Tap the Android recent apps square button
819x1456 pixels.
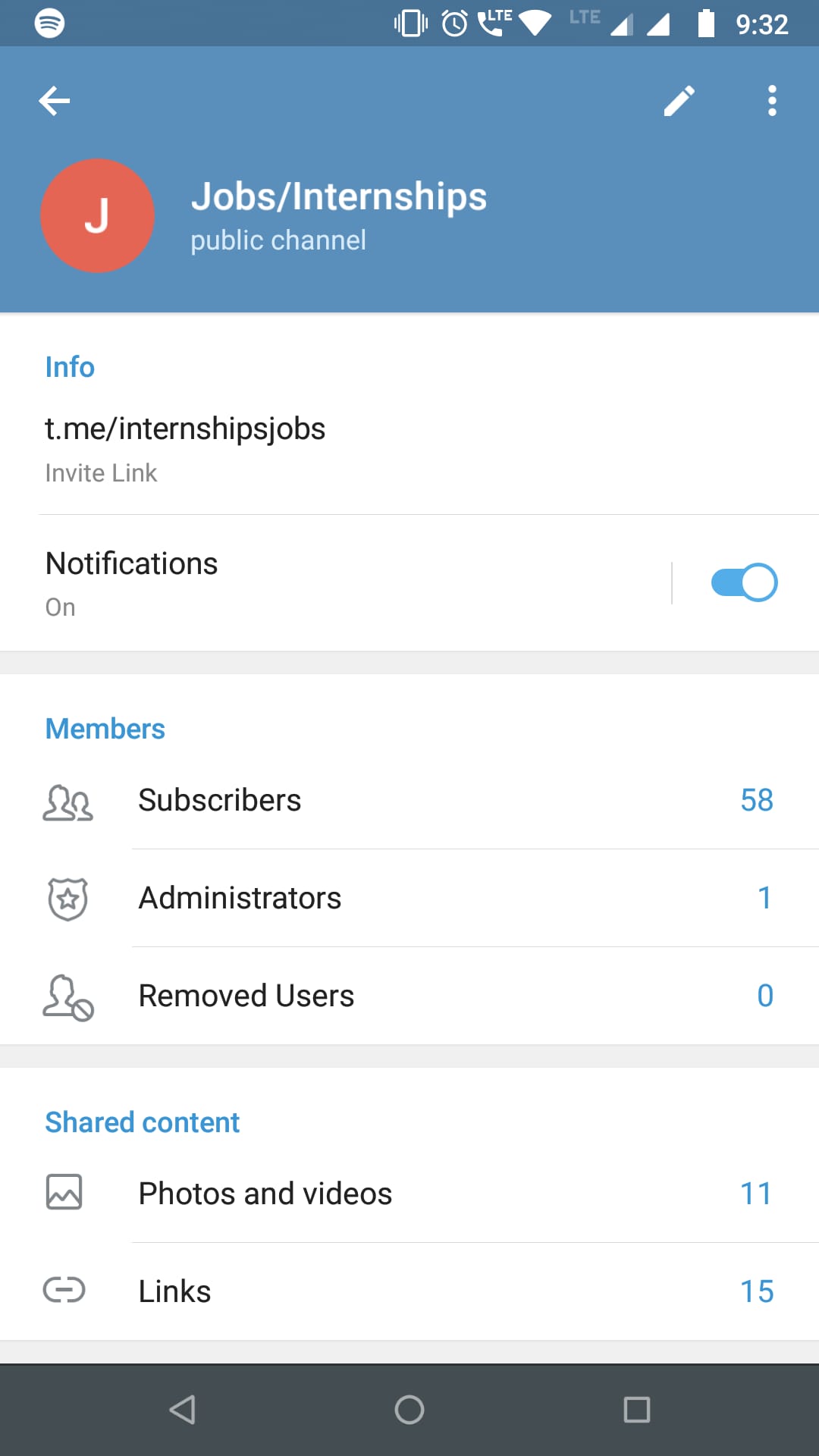tap(637, 1410)
